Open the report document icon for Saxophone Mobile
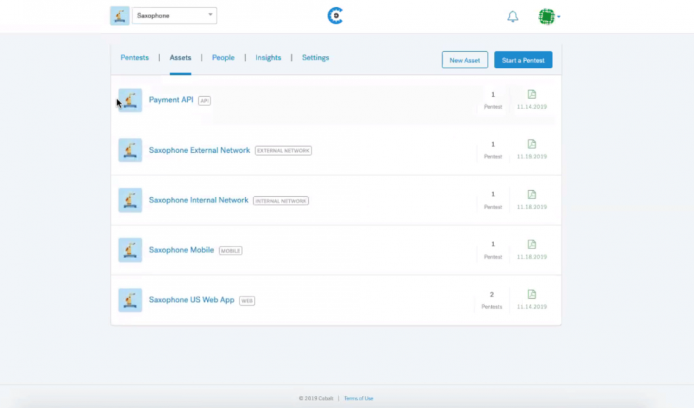 click(x=532, y=244)
